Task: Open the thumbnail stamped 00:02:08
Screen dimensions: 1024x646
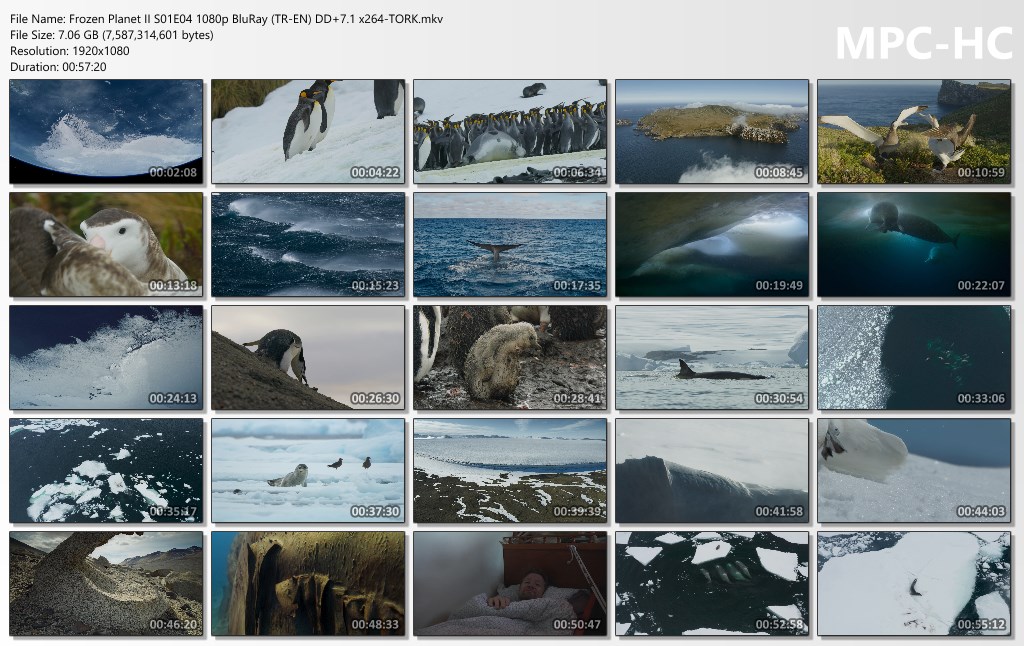Action: 106,131
